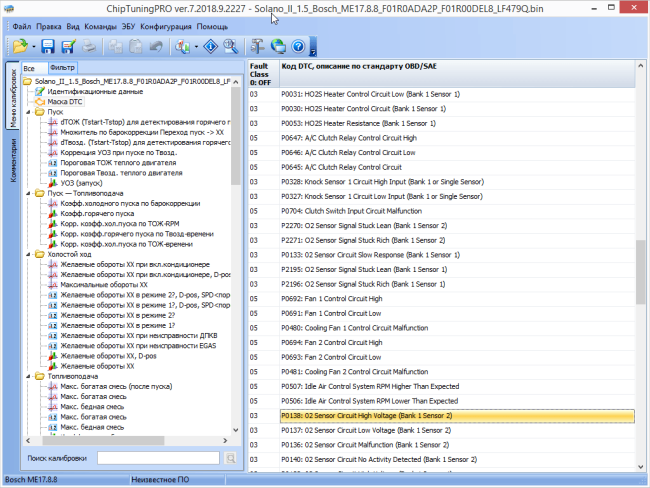The width and height of the screenshot is (650, 488).
Task: Collapse the Пуск — Топливоподача folder
Action: [x=29, y=193]
